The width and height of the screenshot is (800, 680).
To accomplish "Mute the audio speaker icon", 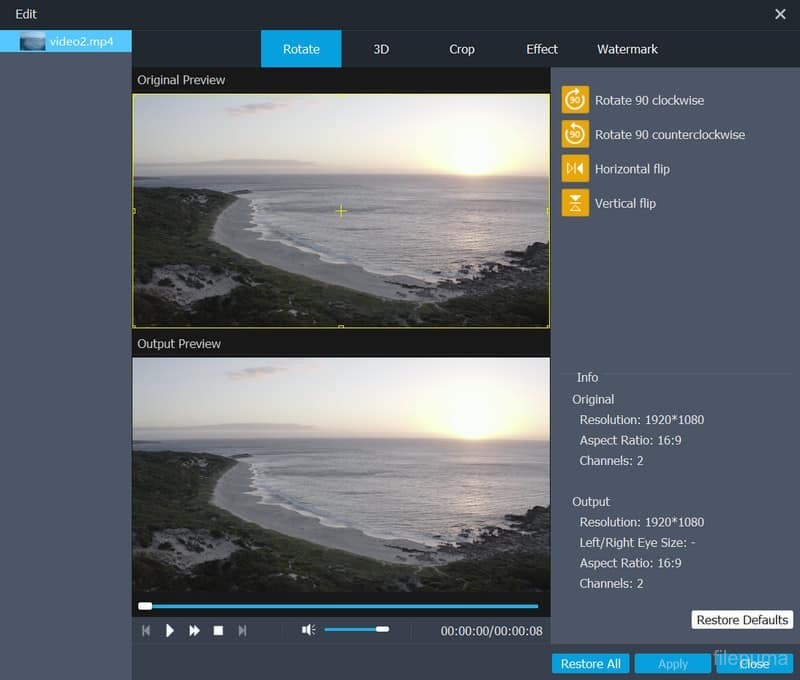I will (x=309, y=630).
